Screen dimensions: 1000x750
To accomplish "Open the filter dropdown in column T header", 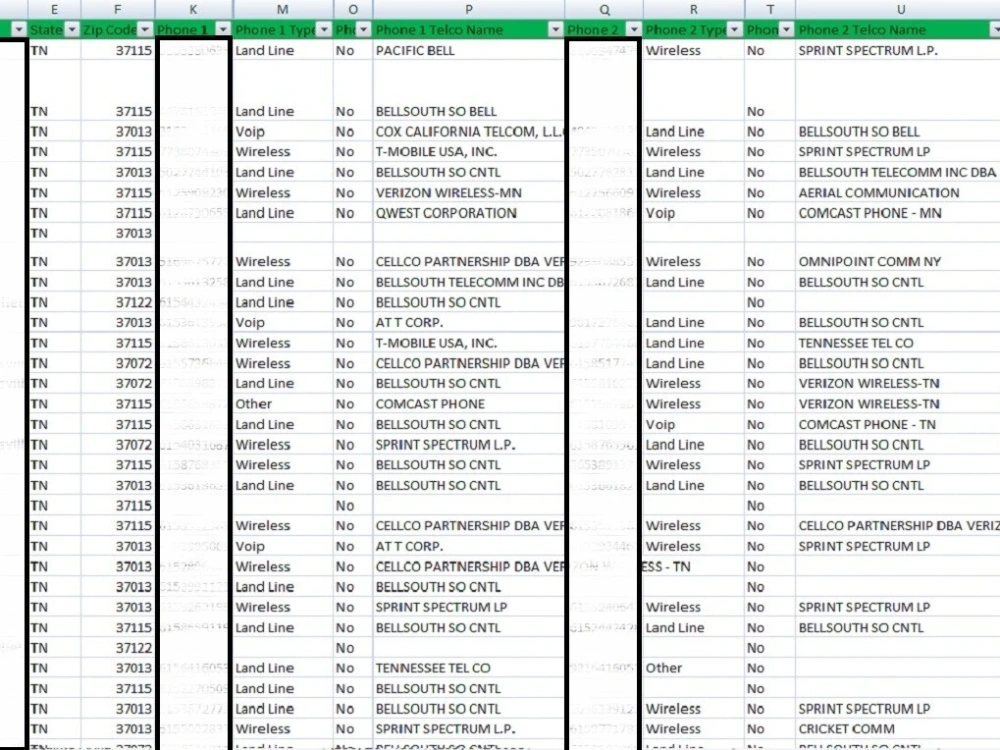I will coord(786,30).
